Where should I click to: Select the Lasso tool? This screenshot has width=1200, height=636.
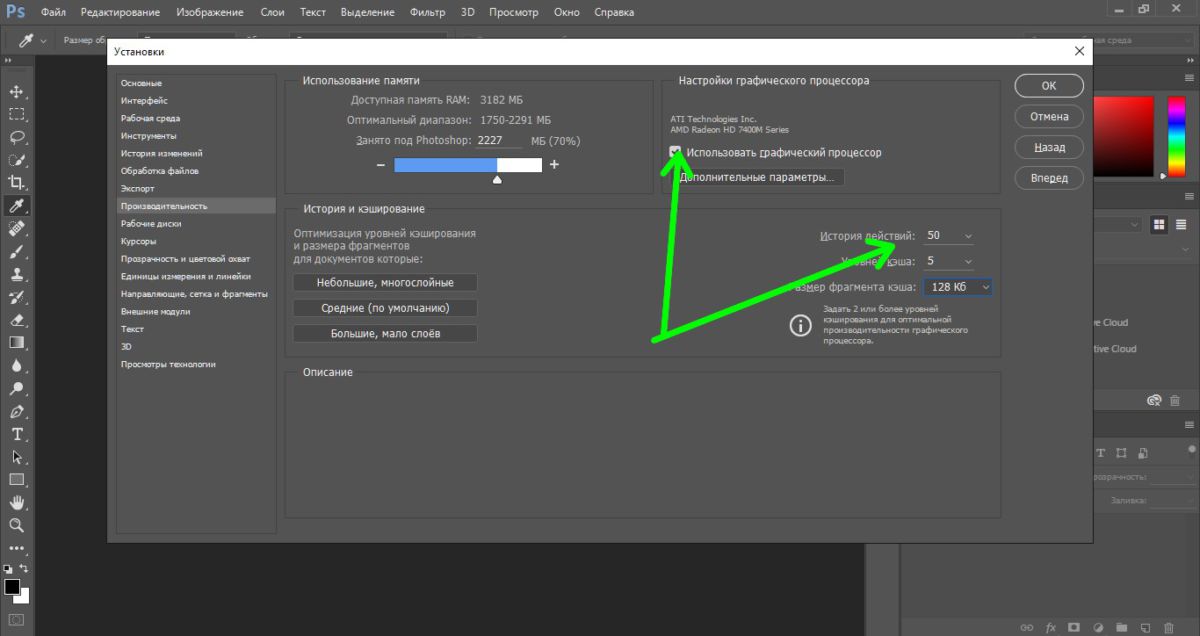pyautogui.click(x=17, y=137)
